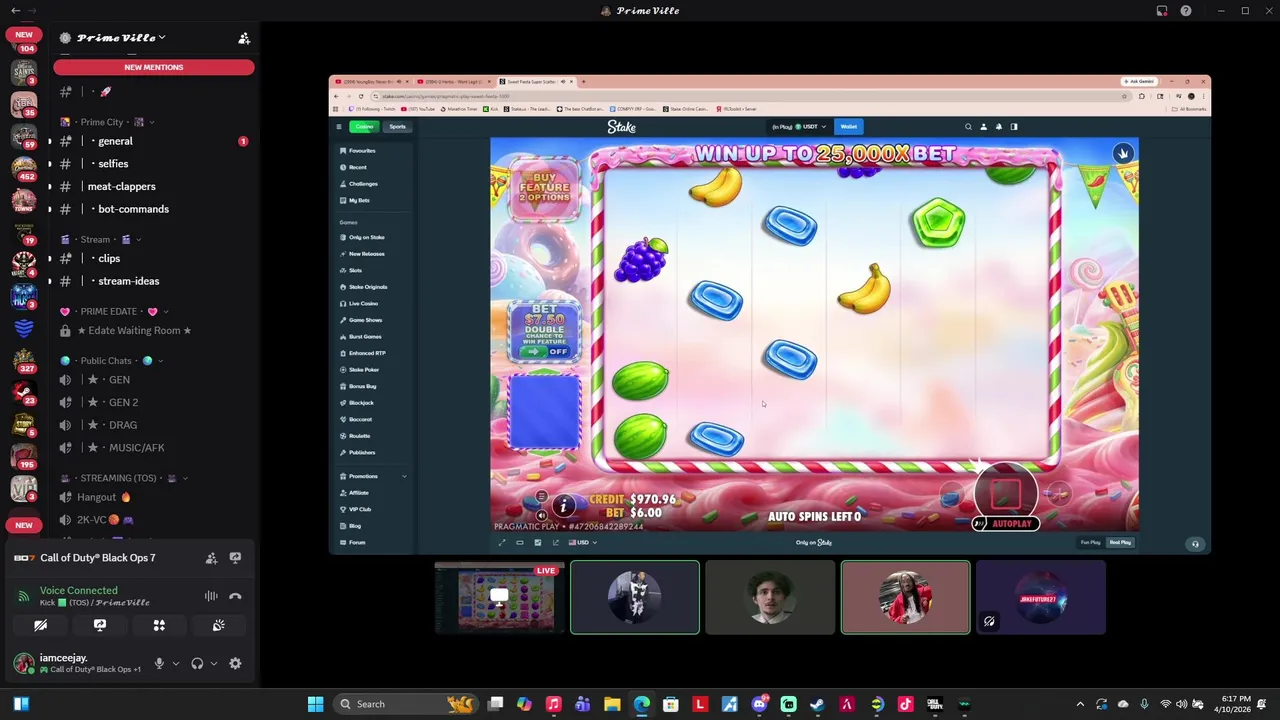Toggle headphone deafen
Viewport: 1280px width, 720px height.
pos(197,663)
